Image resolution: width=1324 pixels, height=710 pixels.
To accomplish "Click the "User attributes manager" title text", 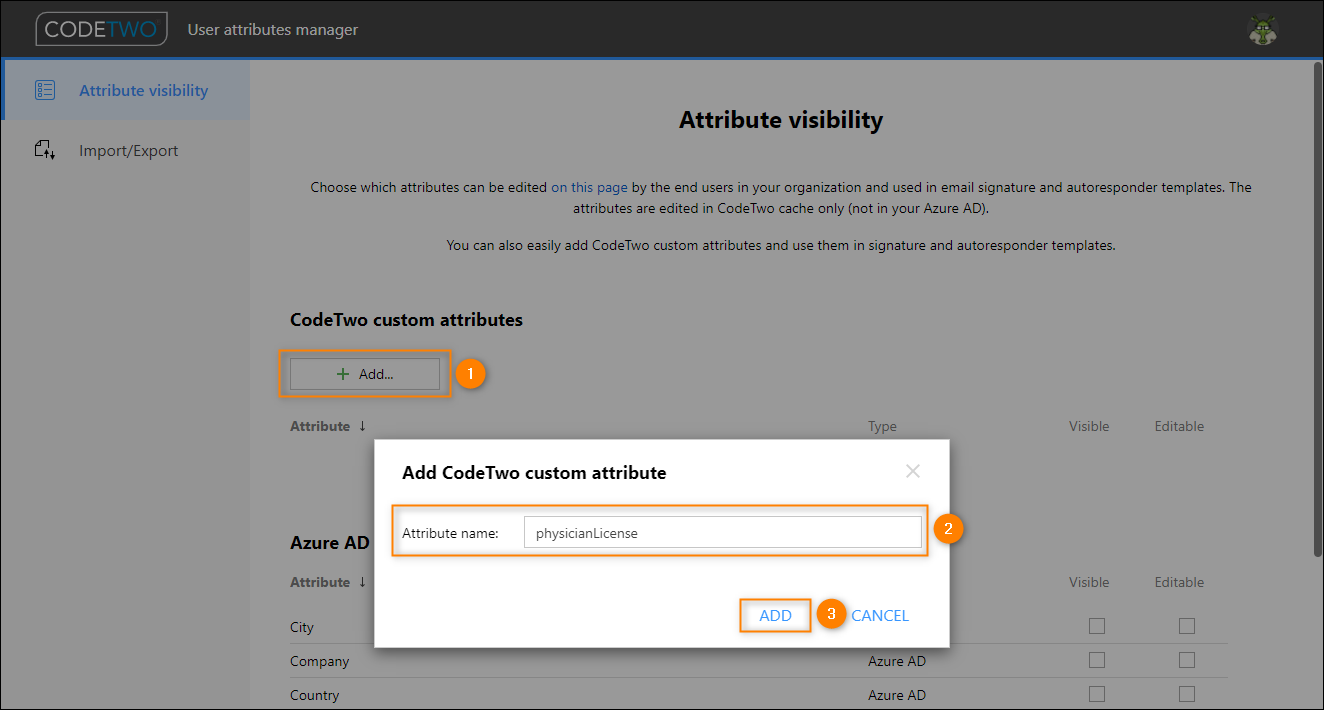I will [273, 30].
